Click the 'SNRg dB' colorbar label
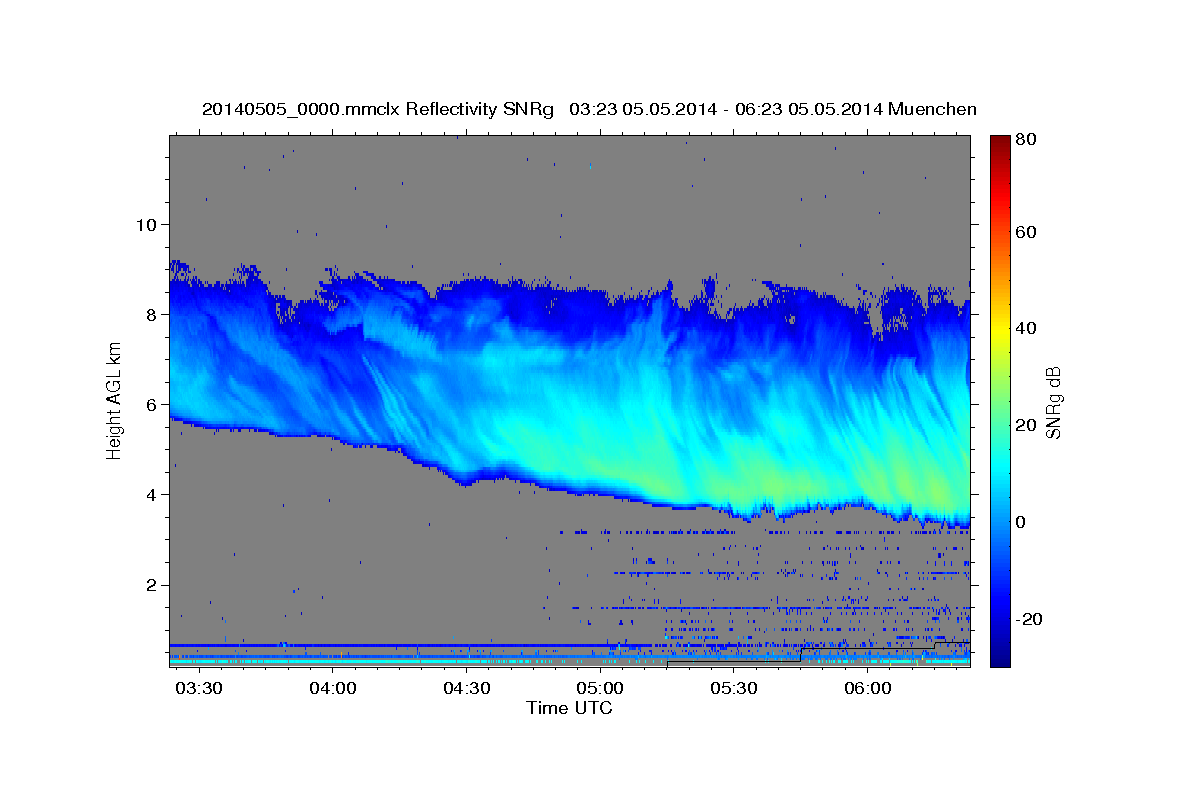Screen dimensions: 1200x800 (x=1052, y=402)
